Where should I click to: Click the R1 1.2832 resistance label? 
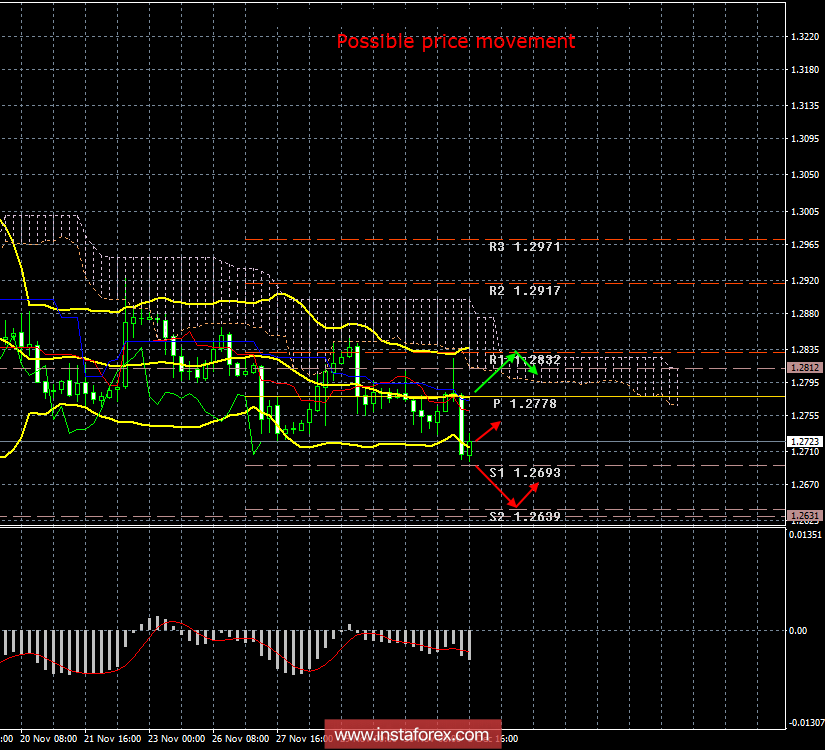tap(525, 359)
